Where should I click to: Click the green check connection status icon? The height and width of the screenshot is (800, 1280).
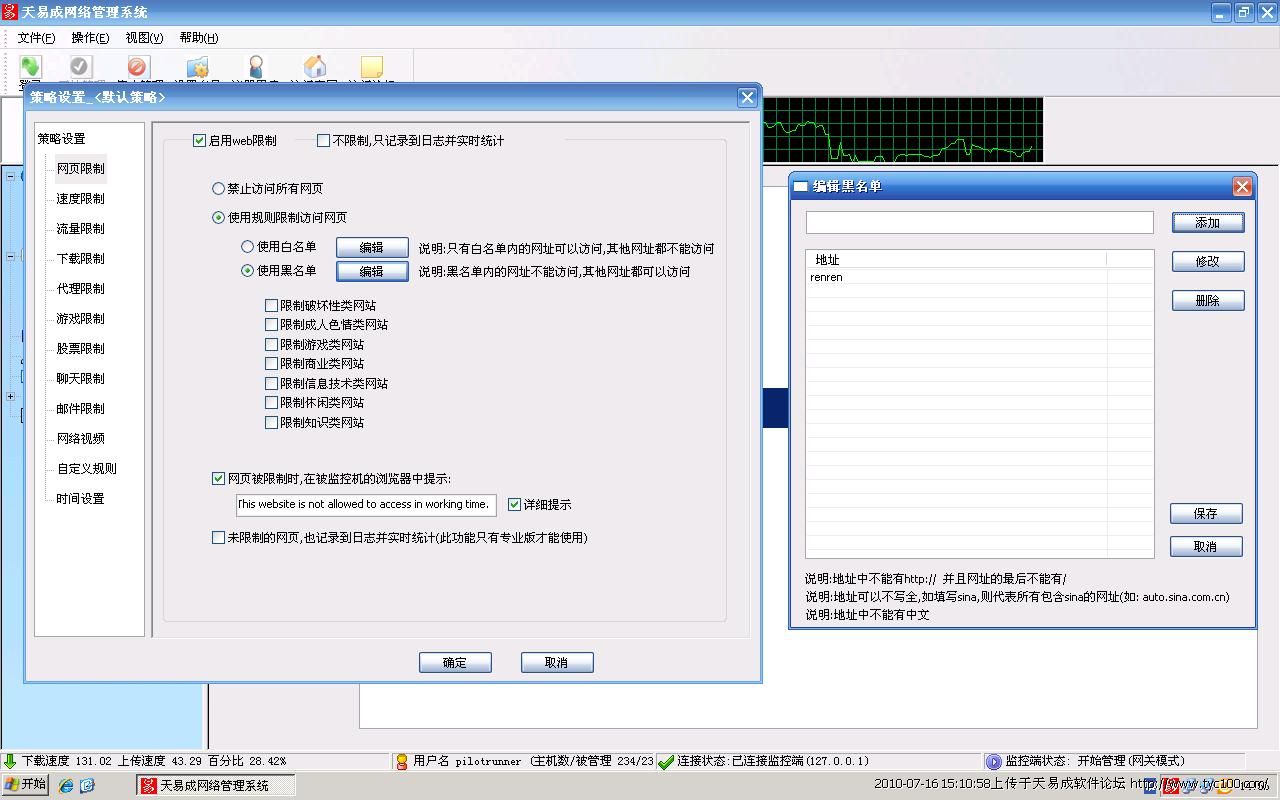(666, 761)
